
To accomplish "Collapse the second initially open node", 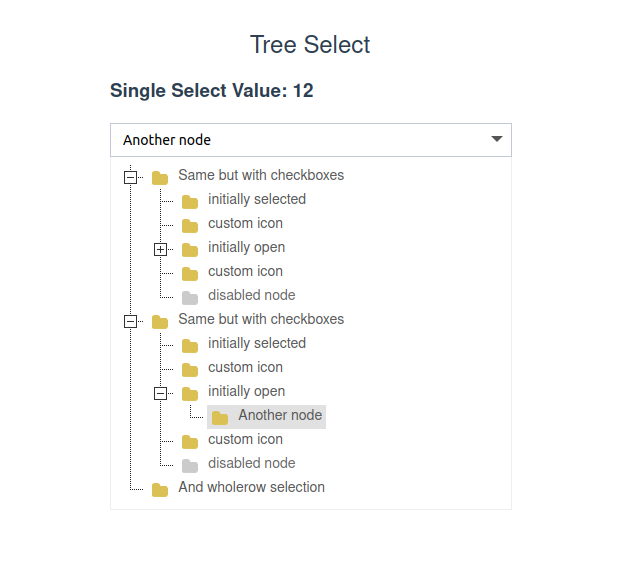I will (x=160, y=393).
